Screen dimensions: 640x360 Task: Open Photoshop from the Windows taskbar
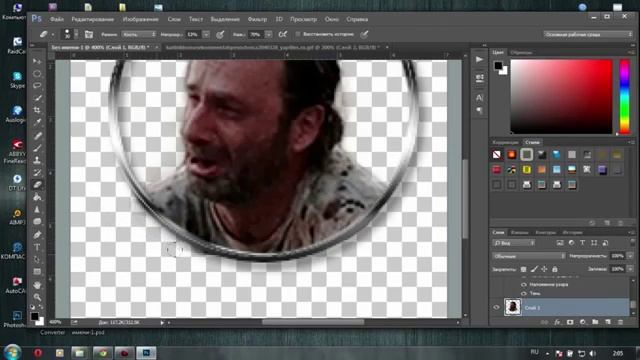point(146,353)
